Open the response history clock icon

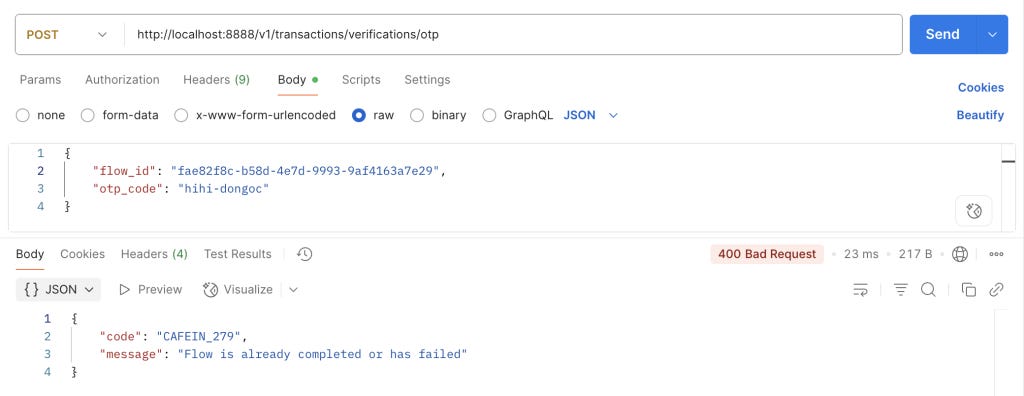click(x=304, y=254)
